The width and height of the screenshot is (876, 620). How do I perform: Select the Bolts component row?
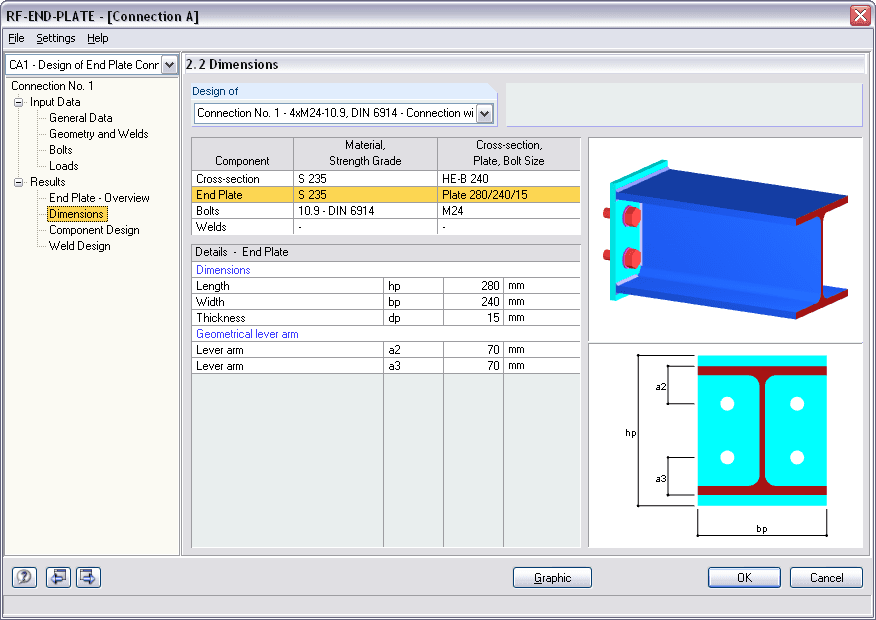pos(385,211)
